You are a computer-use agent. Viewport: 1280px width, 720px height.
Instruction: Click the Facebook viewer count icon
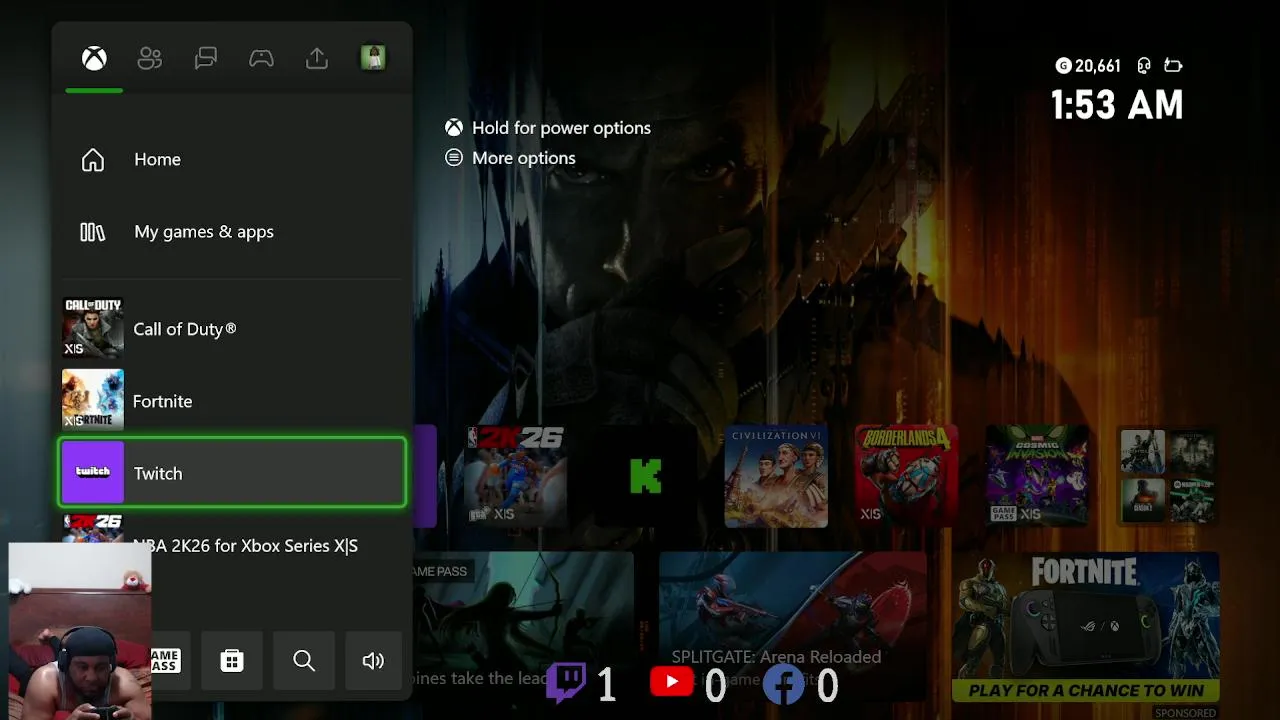point(783,684)
